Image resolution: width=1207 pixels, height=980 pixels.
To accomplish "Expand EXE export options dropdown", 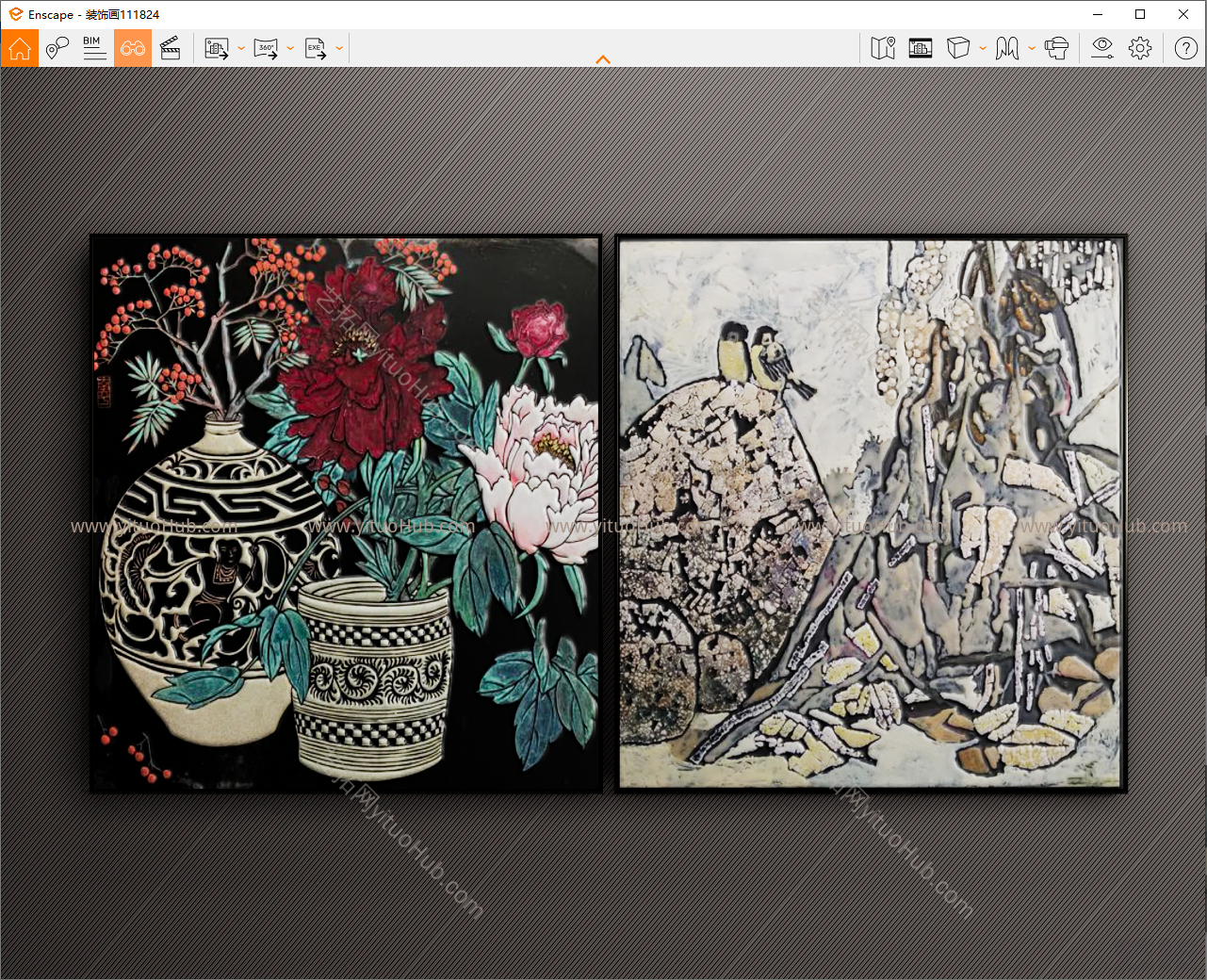I will pyautogui.click(x=339, y=48).
